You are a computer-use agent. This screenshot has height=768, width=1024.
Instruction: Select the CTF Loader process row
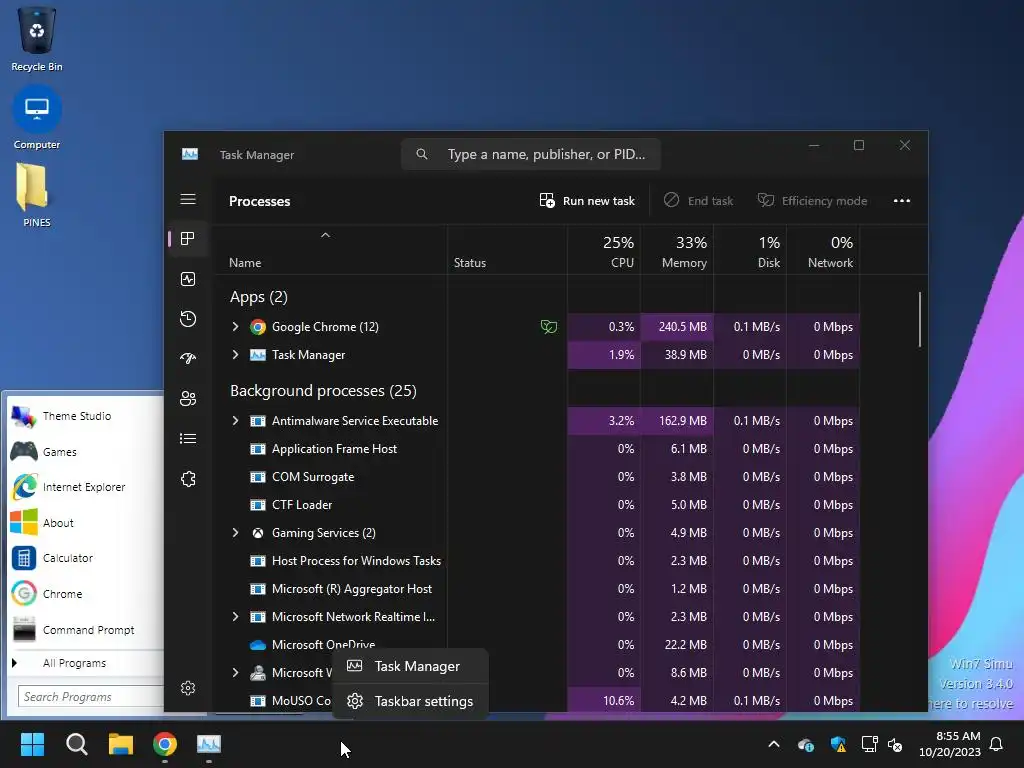pos(536,505)
